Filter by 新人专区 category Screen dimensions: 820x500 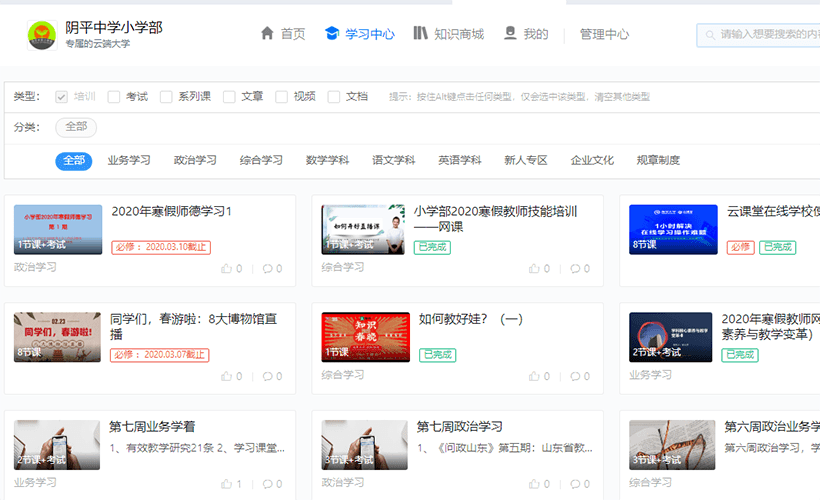click(x=526, y=160)
